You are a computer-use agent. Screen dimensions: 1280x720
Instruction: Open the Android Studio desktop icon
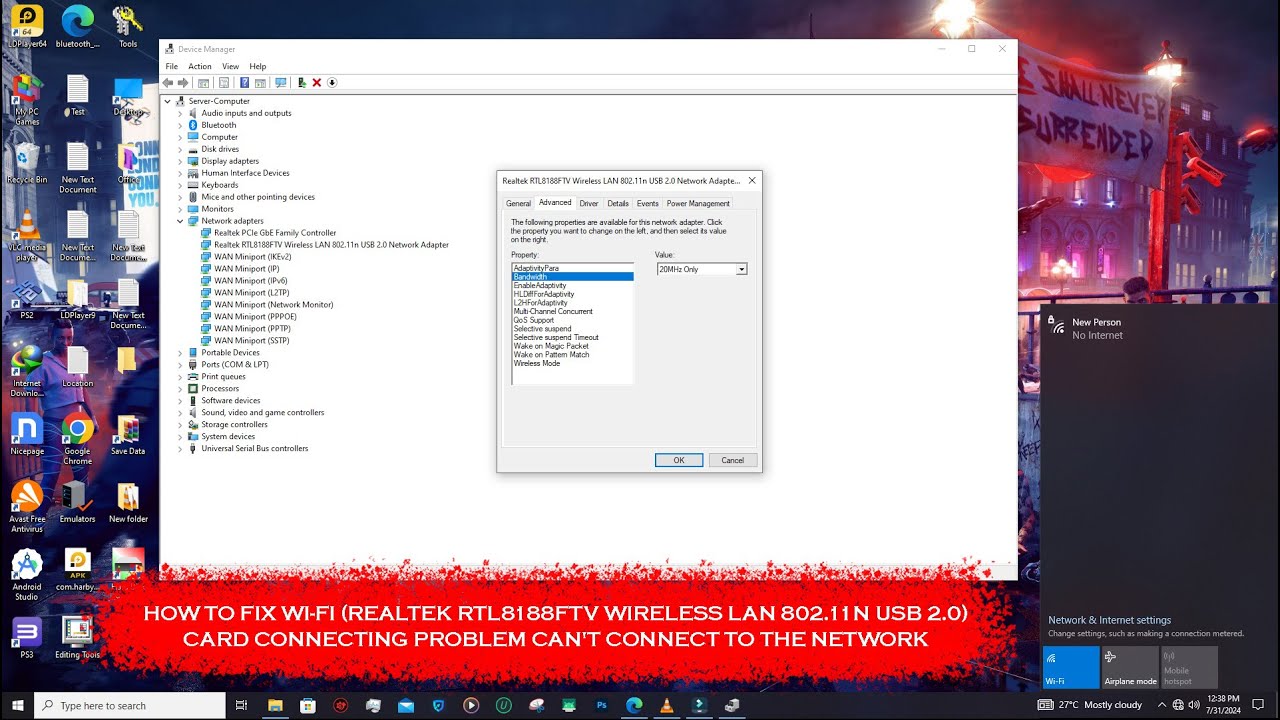pos(27,574)
